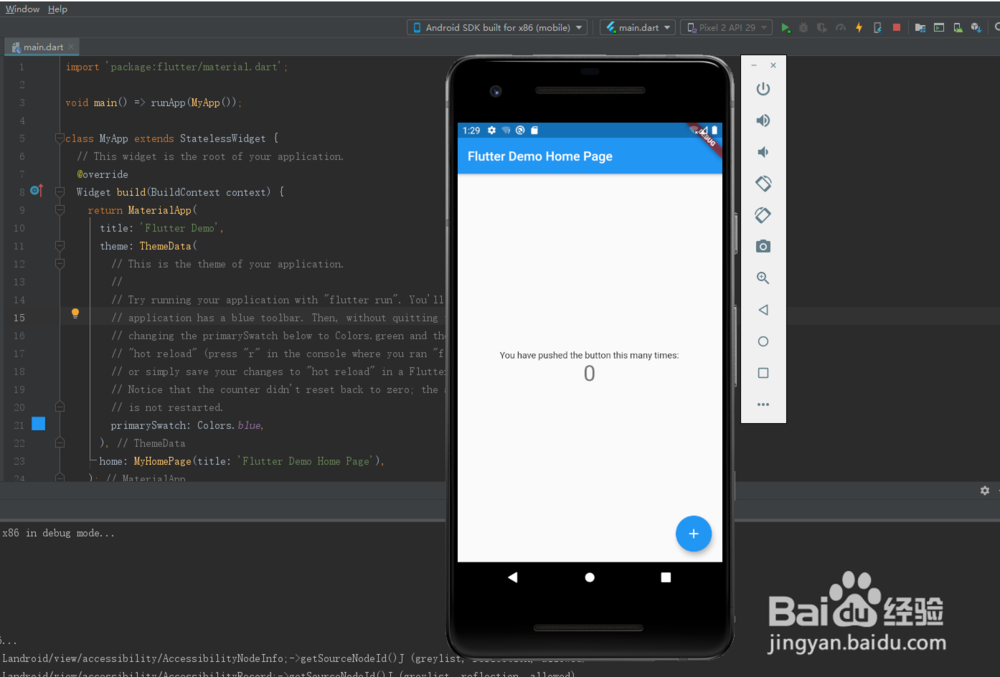The width and height of the screenshot is (1000, 677).
Task: Click the override gutter icon on line 8
Action: (x=36, y=190)
